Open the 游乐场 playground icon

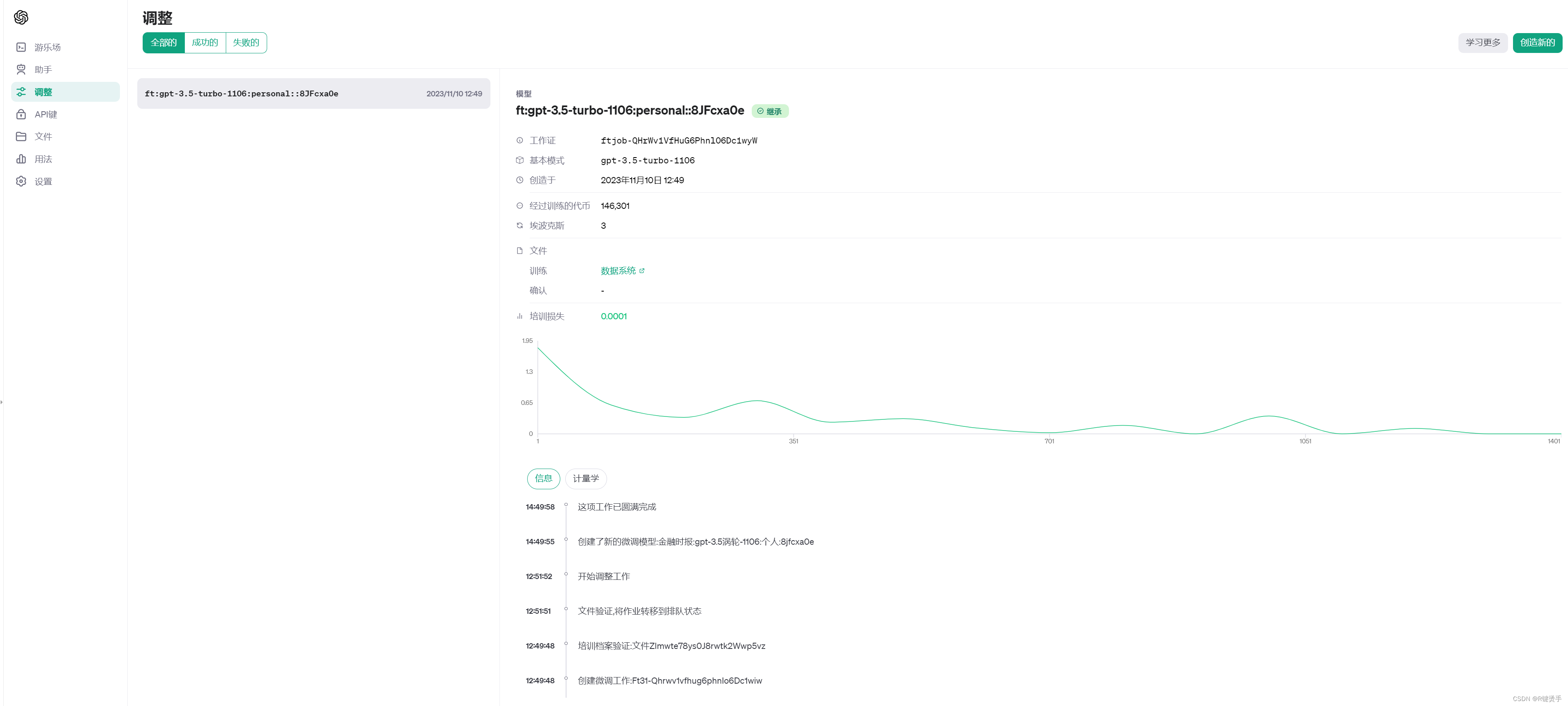(x=22, y=47)
